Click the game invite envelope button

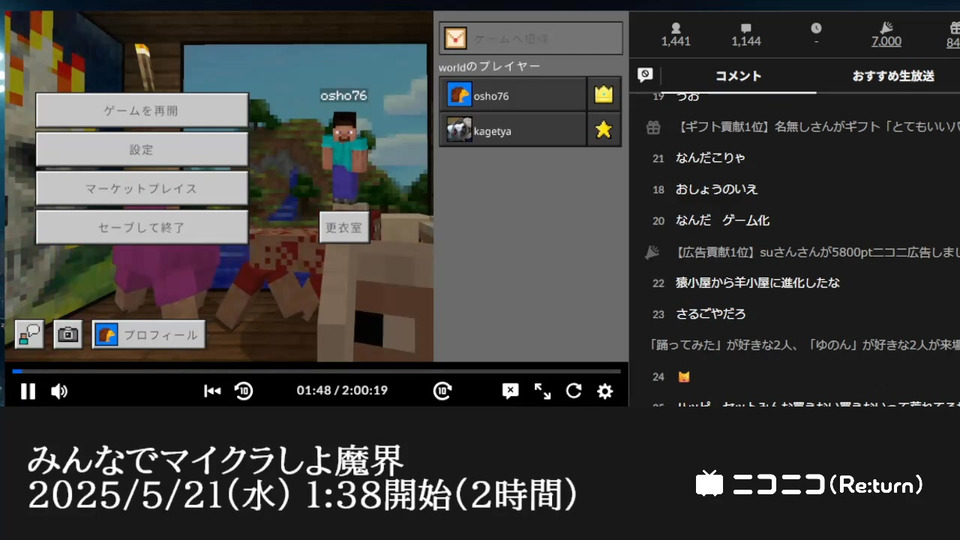(531, 39)
